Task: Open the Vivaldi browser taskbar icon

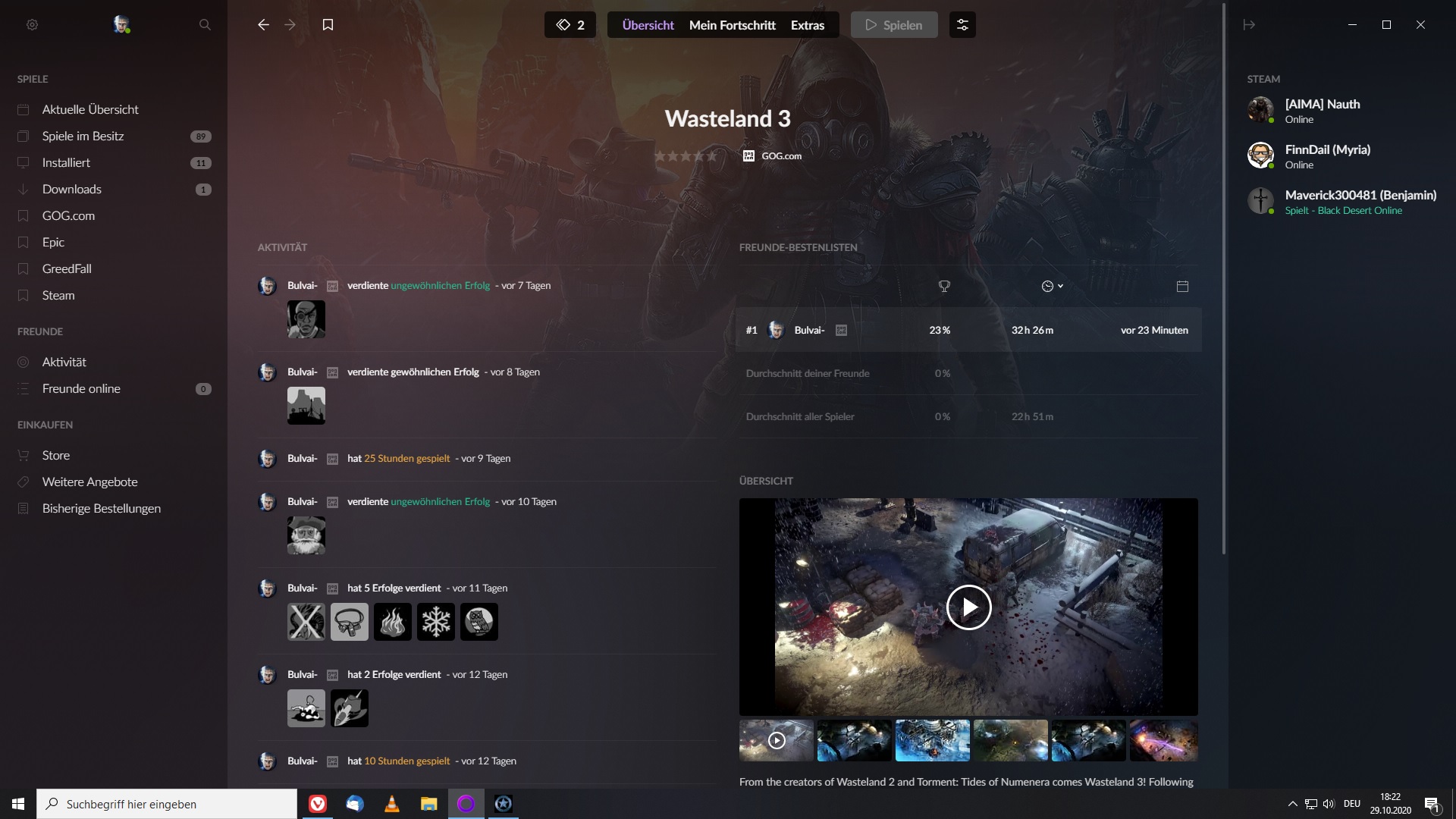Action: pos(318,804)
